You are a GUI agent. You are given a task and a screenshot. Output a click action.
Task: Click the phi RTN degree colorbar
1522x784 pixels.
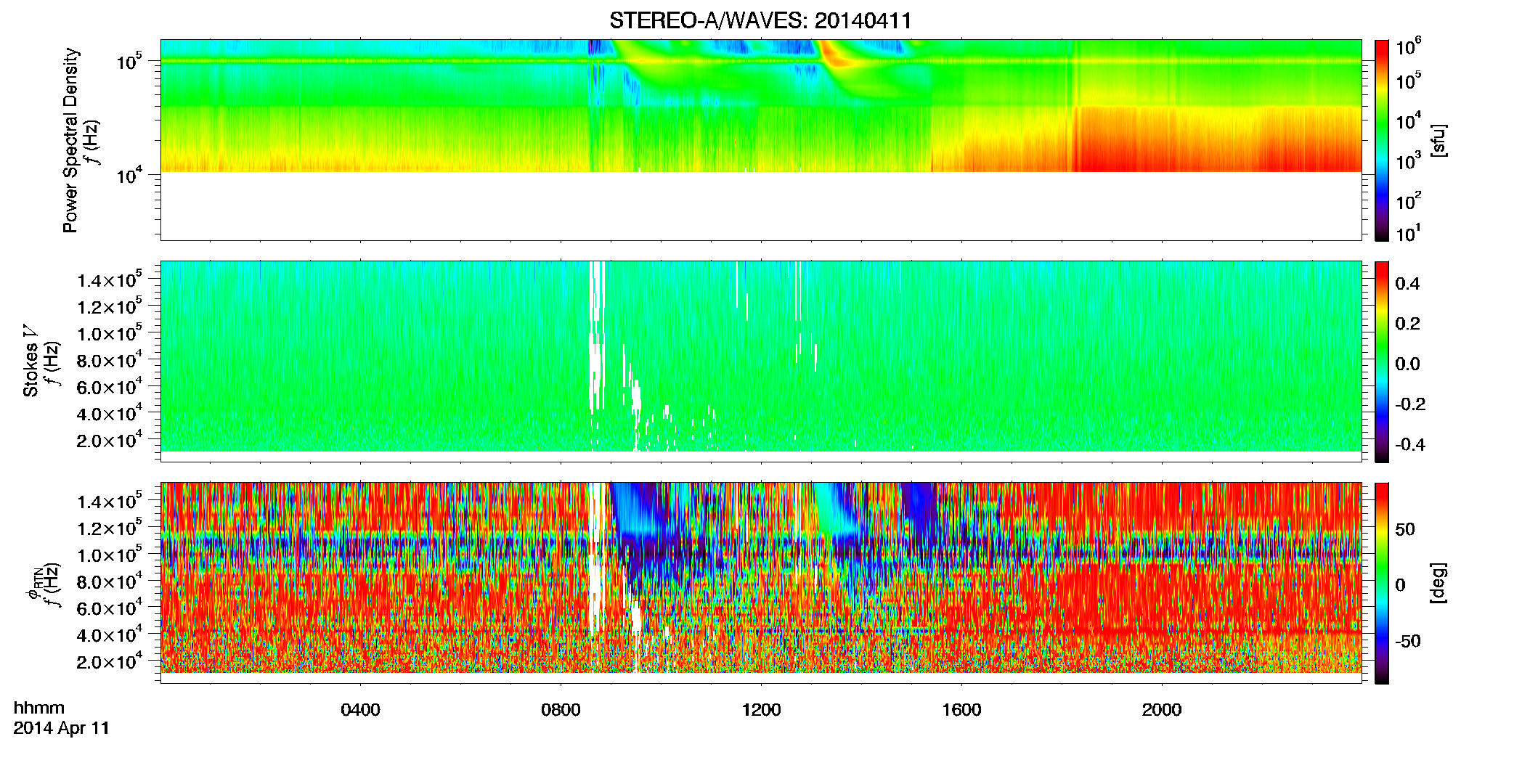pyautogui.click(x=1382, y=583)
